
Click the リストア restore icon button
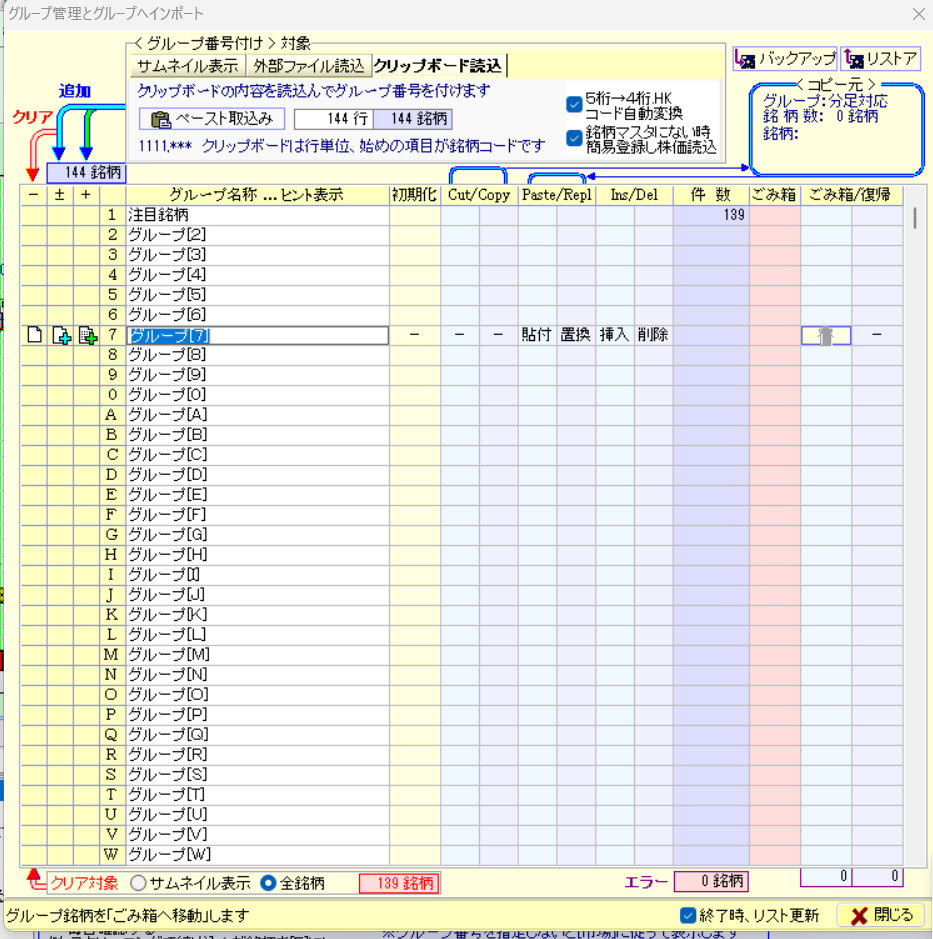click(880, 59)
